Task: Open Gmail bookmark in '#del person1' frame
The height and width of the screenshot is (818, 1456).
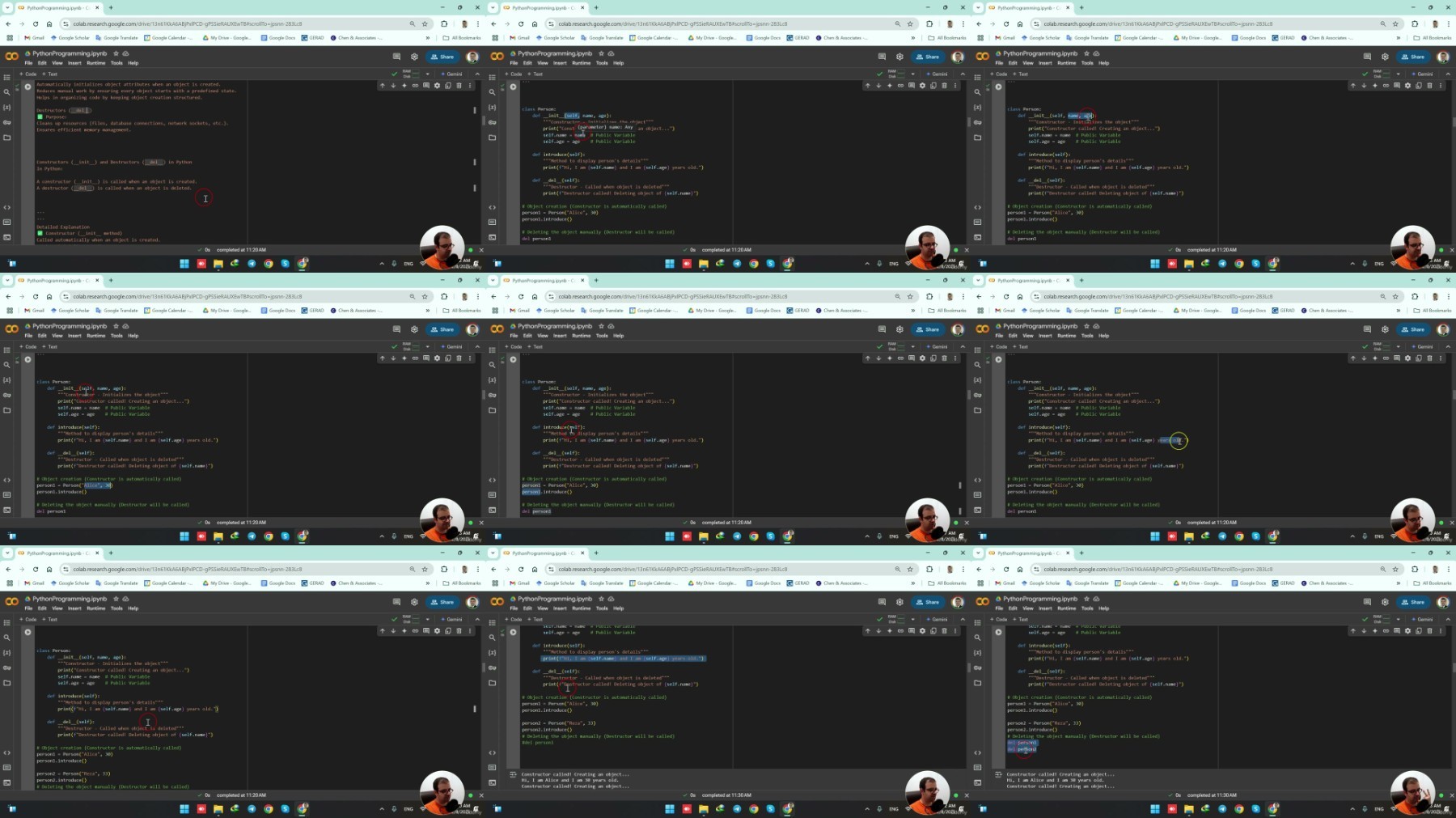Action: pyautogui.click(x=519, y=583)
